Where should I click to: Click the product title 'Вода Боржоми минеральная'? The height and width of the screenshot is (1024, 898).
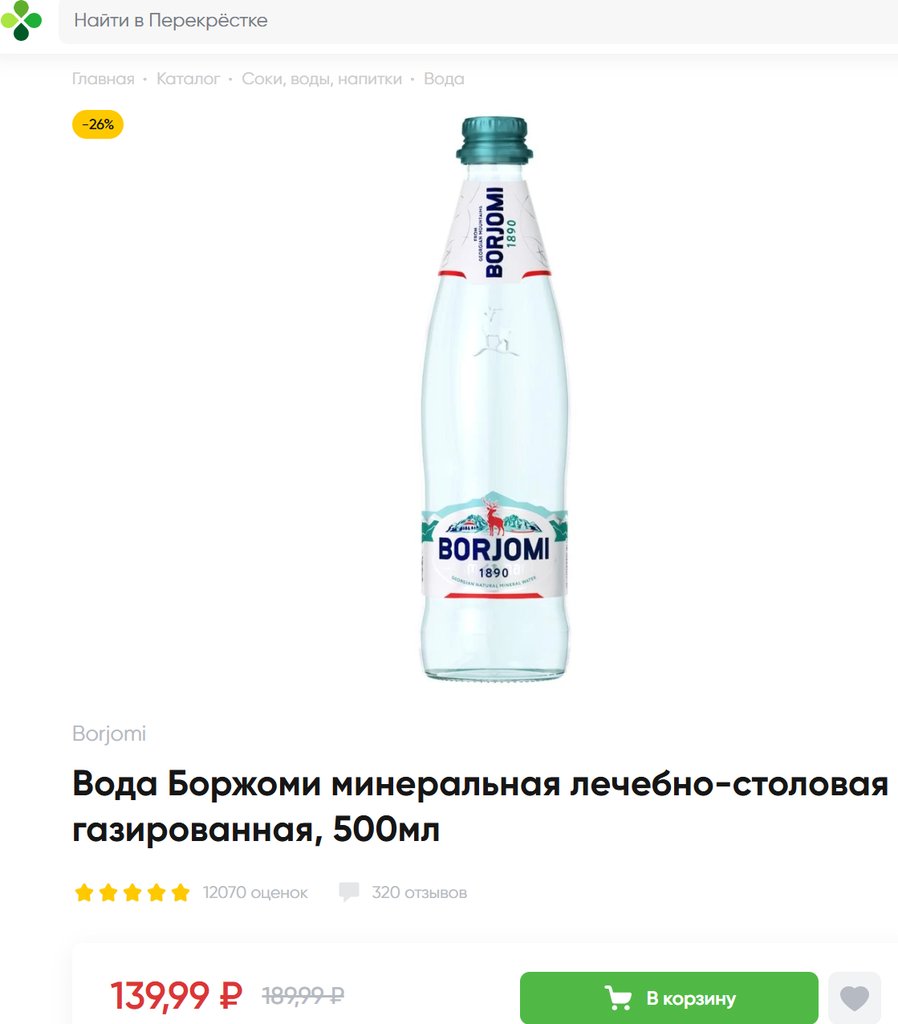(x=480, y=807)
